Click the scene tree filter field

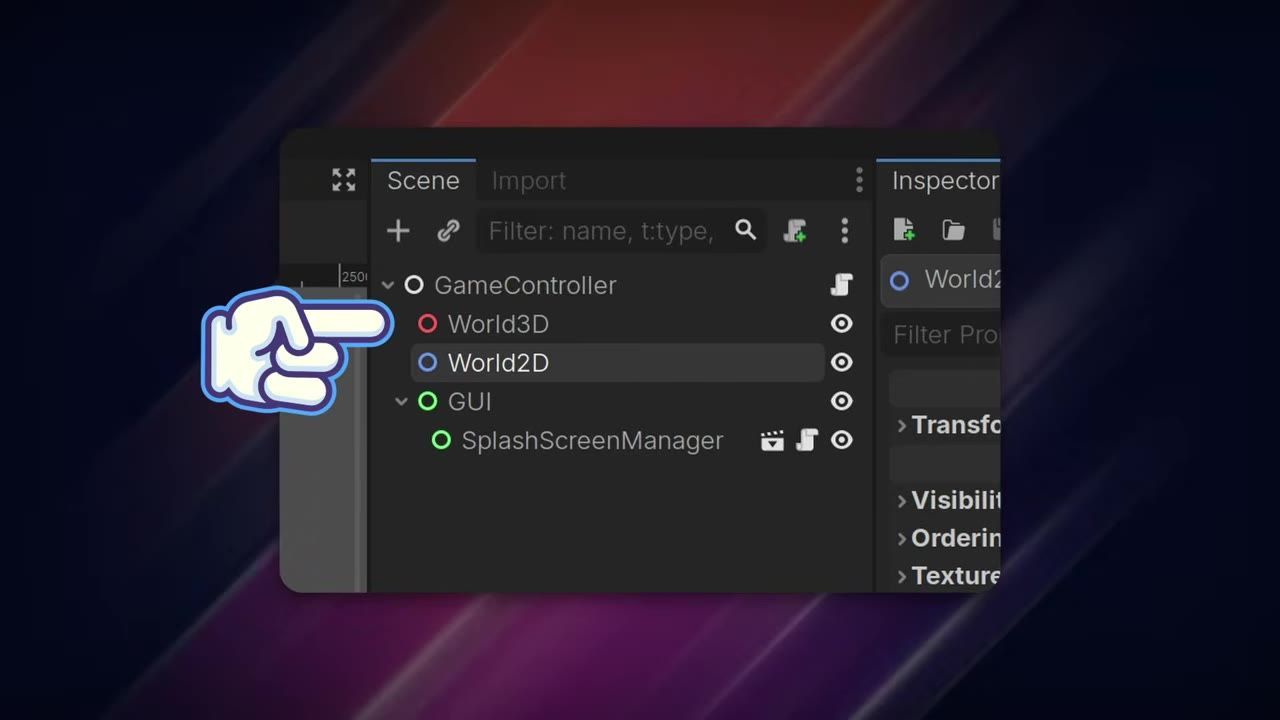(x=621, y=231)
